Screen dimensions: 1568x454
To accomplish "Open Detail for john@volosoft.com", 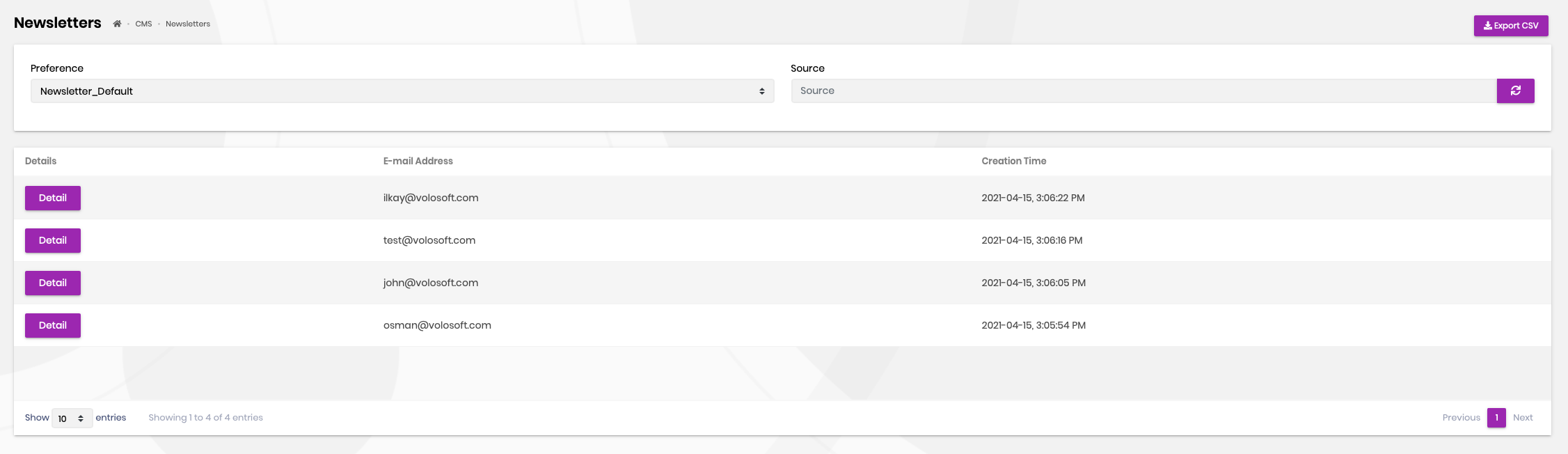I will [53, 283].
